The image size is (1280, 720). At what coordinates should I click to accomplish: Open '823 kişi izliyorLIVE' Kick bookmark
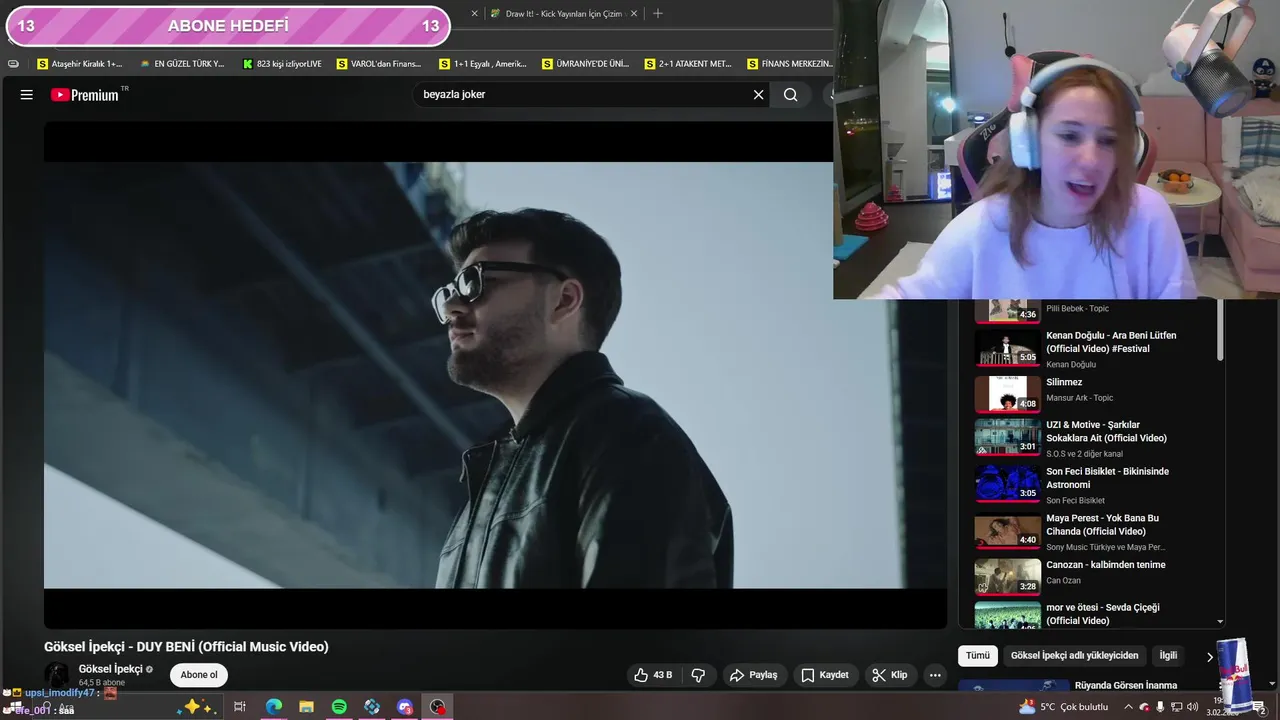pos(282,64)
